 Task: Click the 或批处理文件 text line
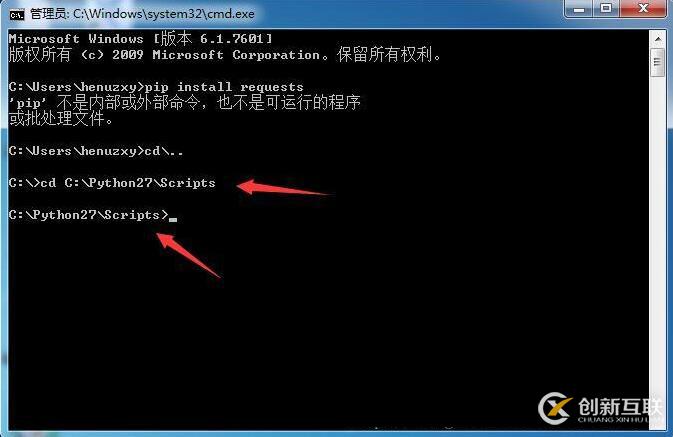[61, 119]
